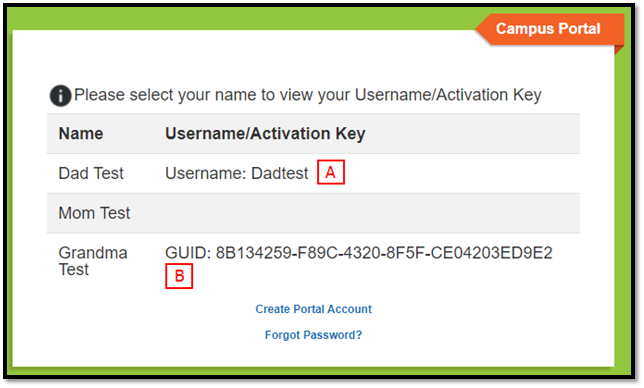Click the info icon beside the instruction
Screen dimensions: 644x388
coord(60,96)
